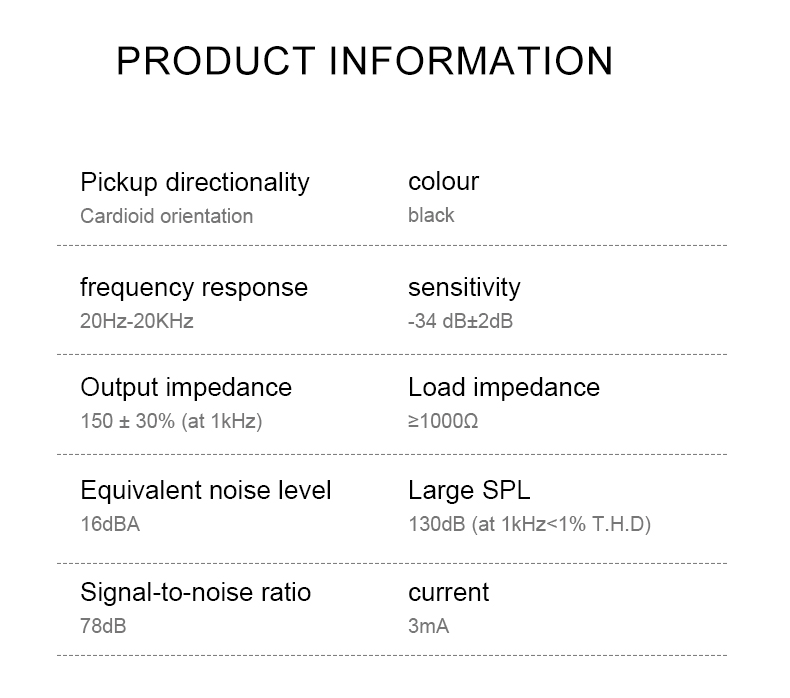Click the ≥1000Ω value text
Screen dimensions: 790x698
(443, 421)
